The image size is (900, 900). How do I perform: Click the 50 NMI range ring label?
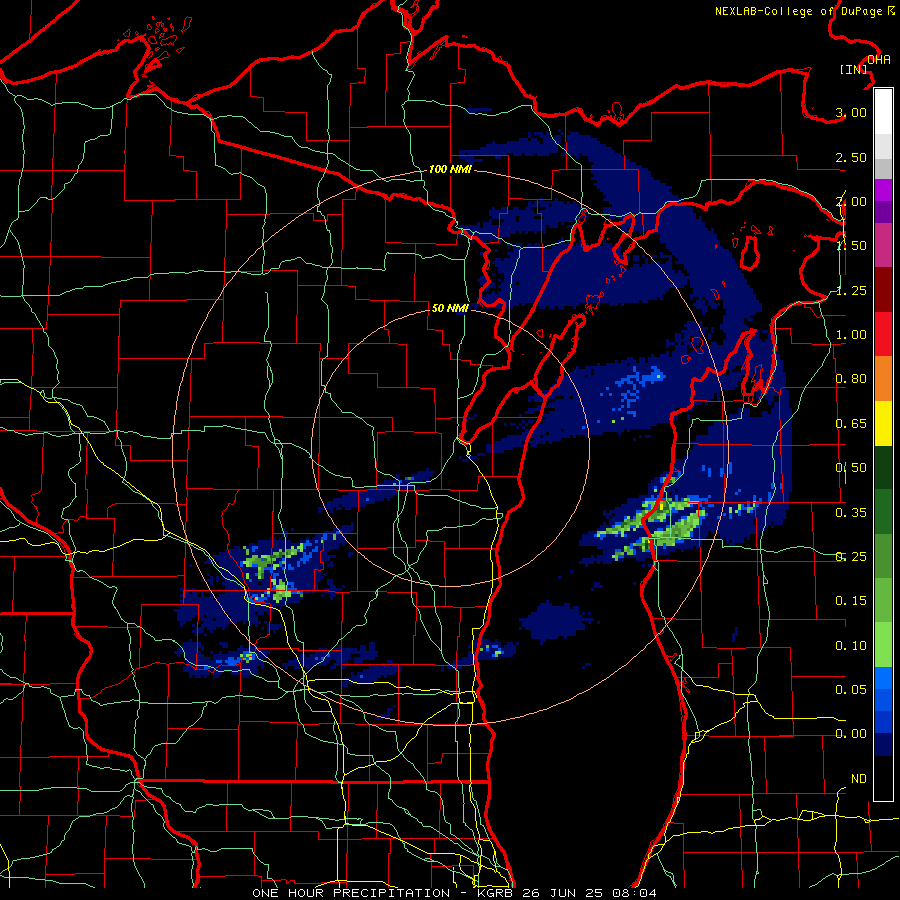coord(450,308)
